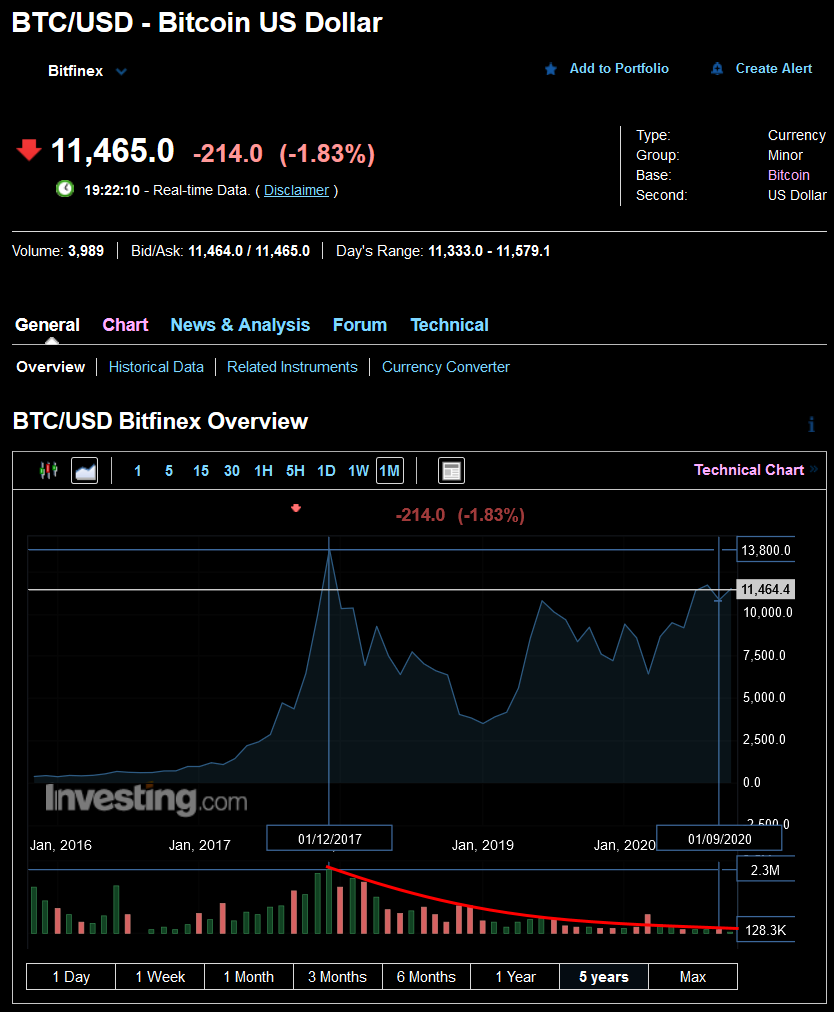Show the 1 Day chart range
Image resolution: width=834 pixels, height=1012 pixels.
(x=71, y=977)
